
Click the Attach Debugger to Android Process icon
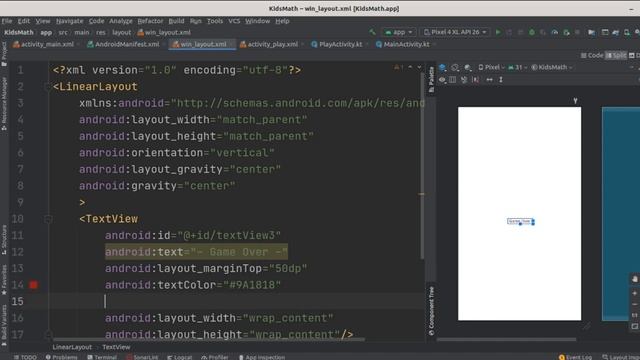[x=566, y=32]
